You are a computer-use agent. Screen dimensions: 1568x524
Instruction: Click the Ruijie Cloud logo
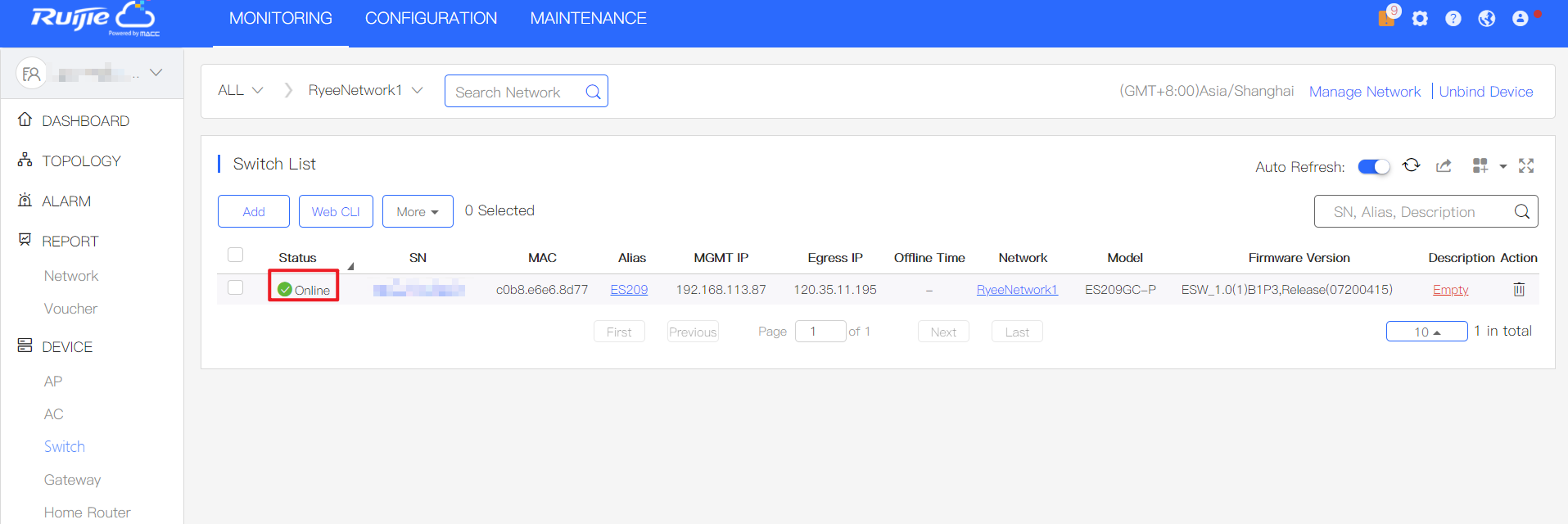(94, 19)
